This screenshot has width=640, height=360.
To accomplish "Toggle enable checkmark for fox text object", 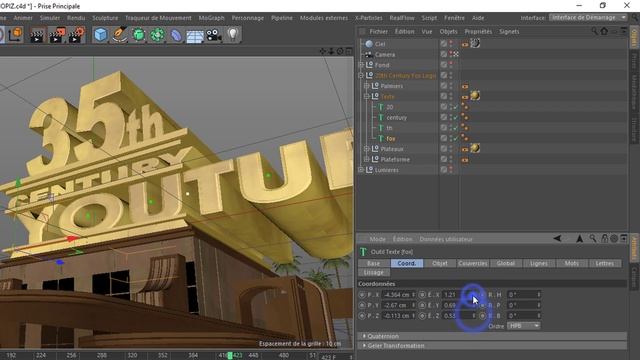I will (456, 139).
